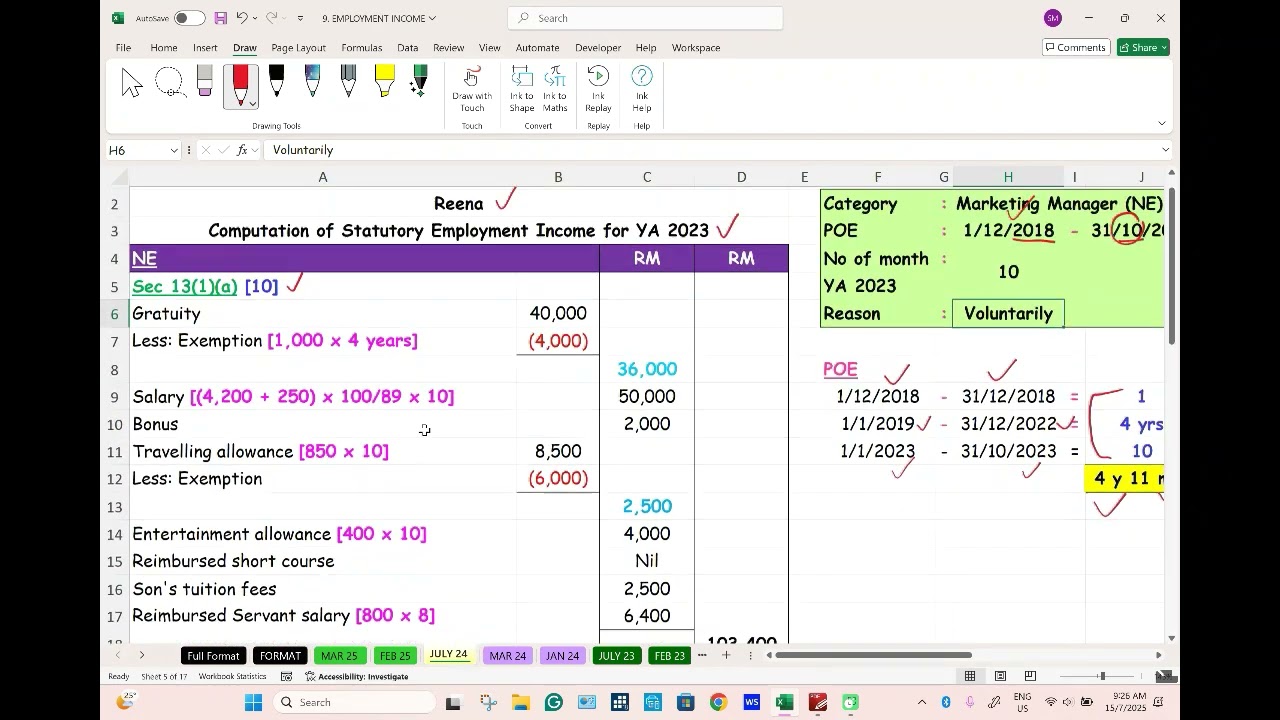Viewport: 1280px width, 720px height.
Task: Click the vertical scrollbar thumb
Action: (x=1171, y=268)
